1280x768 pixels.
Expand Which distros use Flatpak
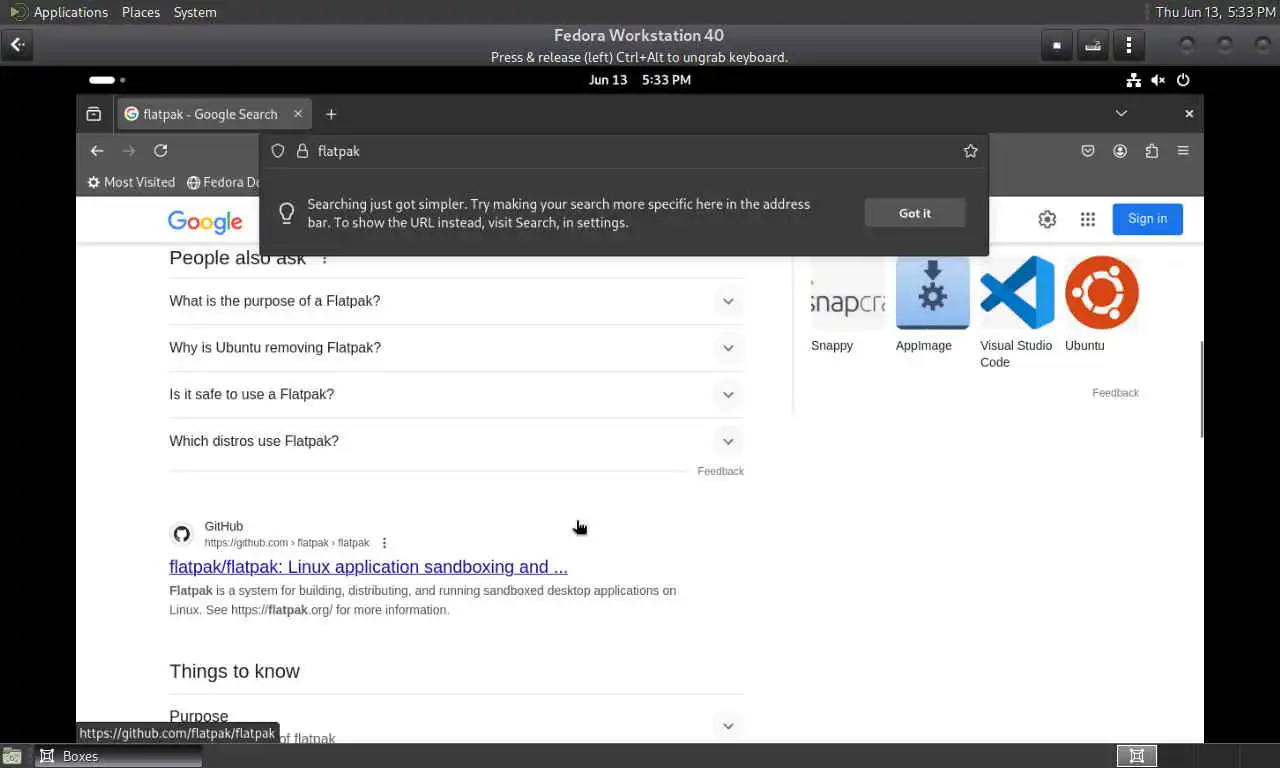click(x=456, y=441)
